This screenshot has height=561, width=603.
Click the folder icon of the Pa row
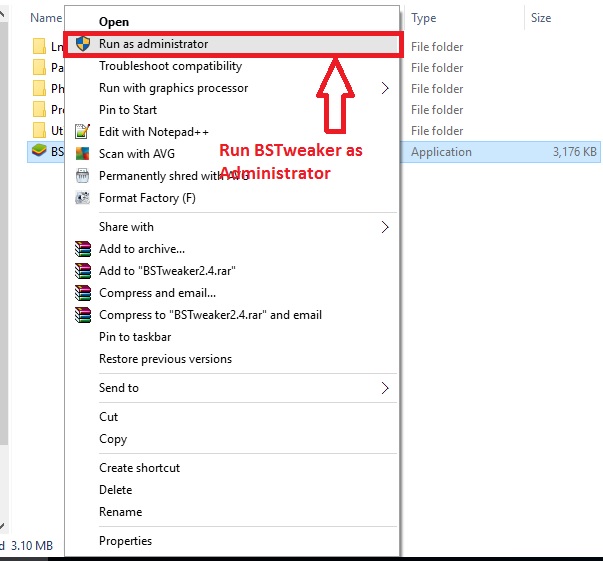tap(39, 67)
